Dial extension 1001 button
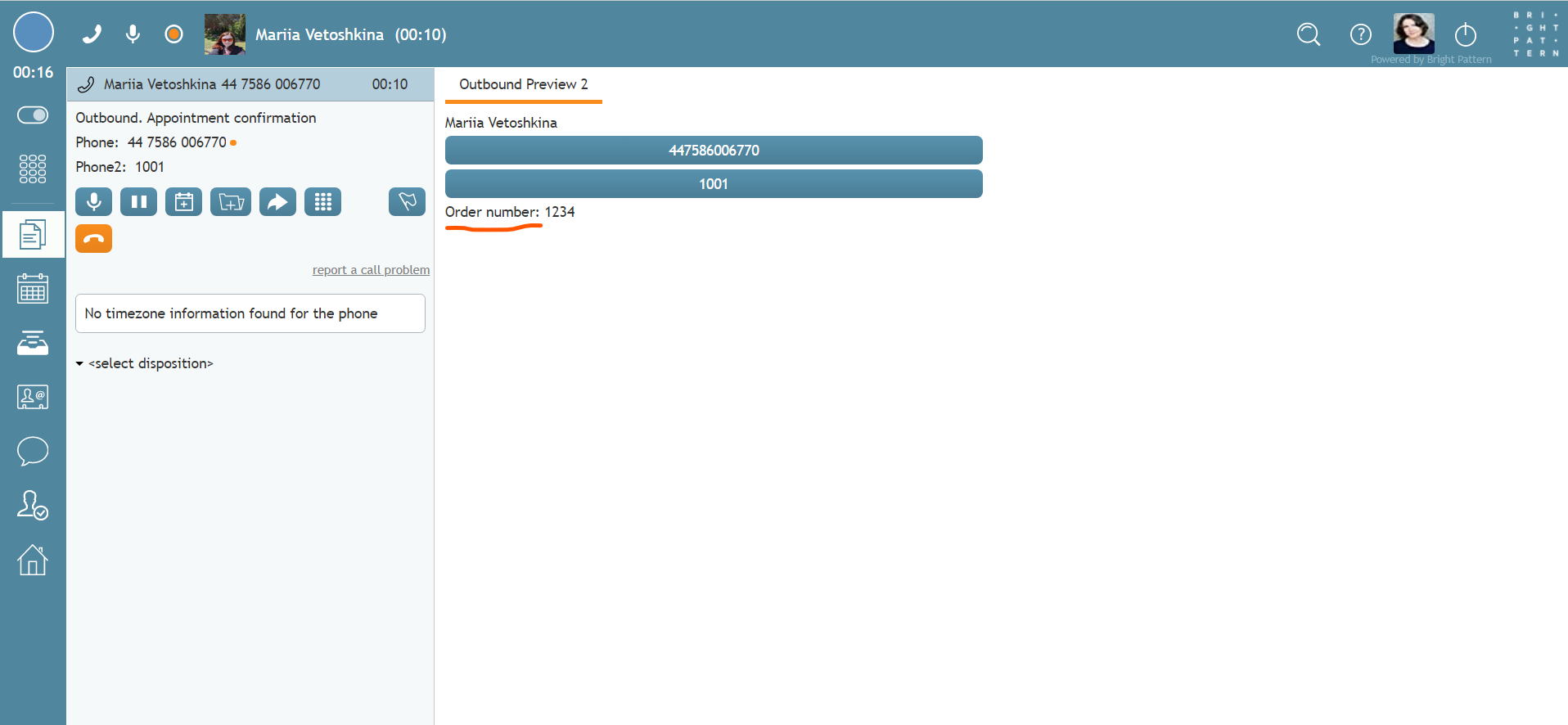 point(713,184)
